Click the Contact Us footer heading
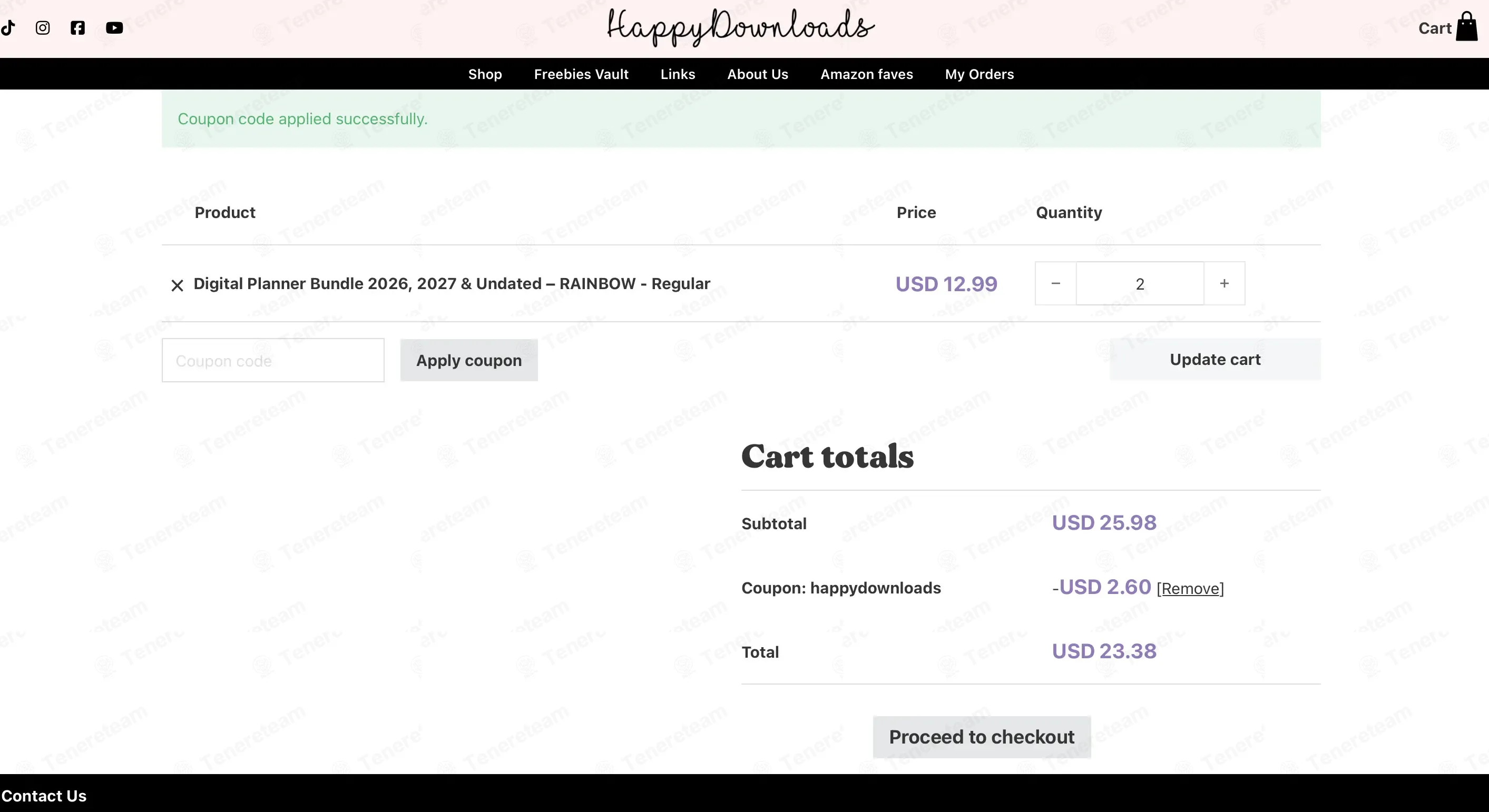Image resolution: width=1489 pixels, height=812 pixels. pyautogui.click(x=43, y=796)
